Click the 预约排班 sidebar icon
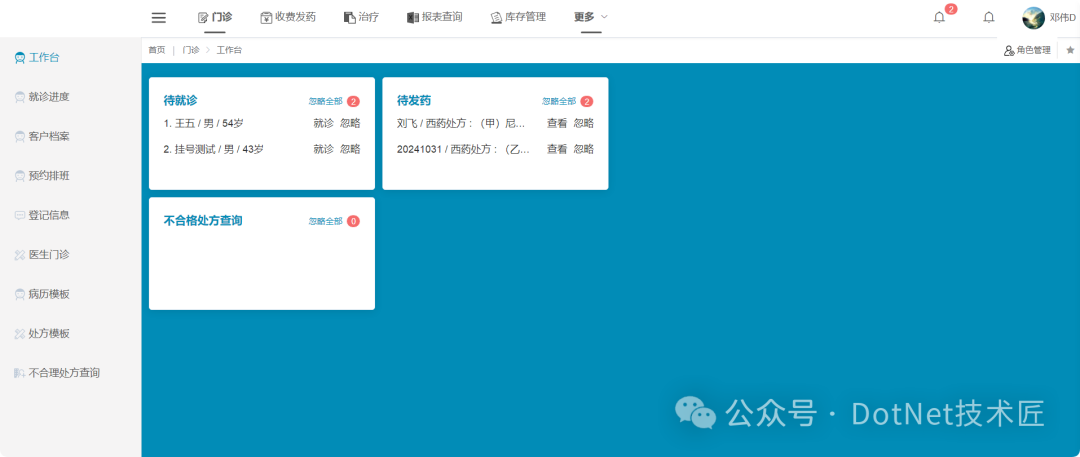The image size is (1080, 457). 20,176
